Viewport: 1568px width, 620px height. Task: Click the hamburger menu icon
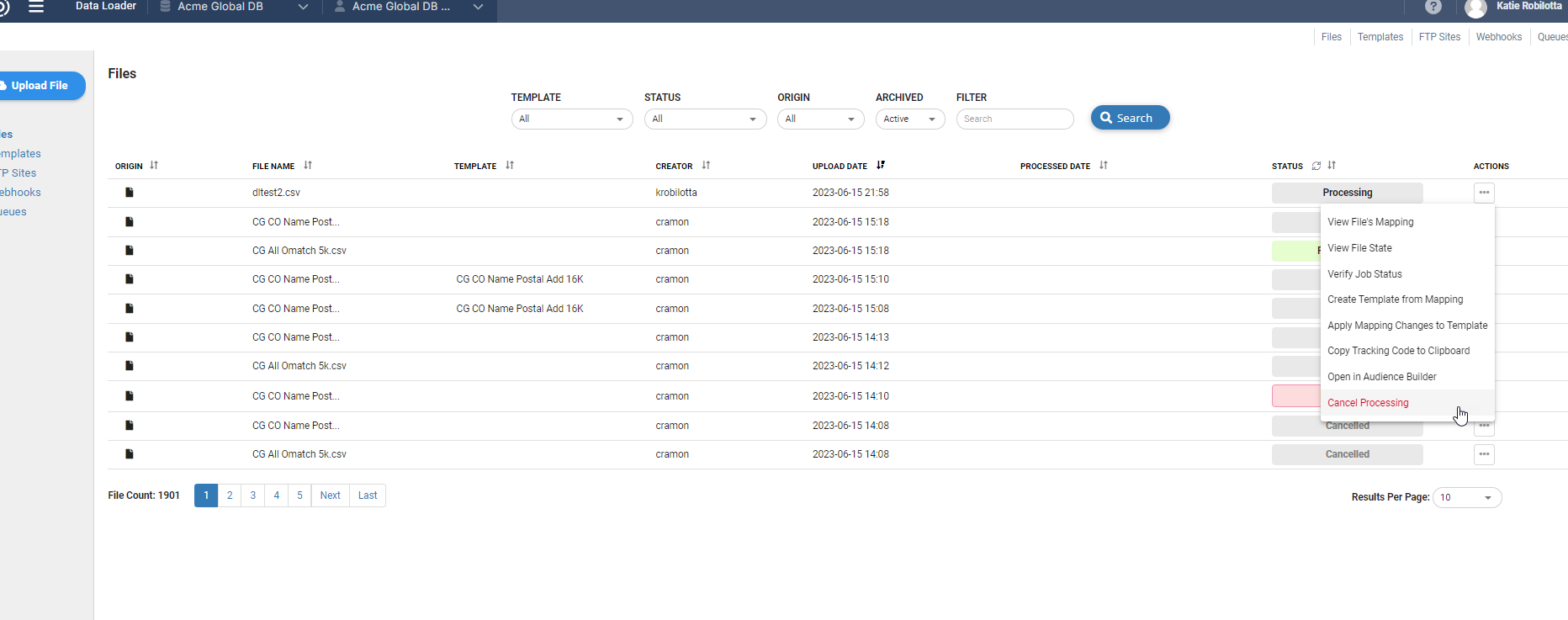click(36, 7)
